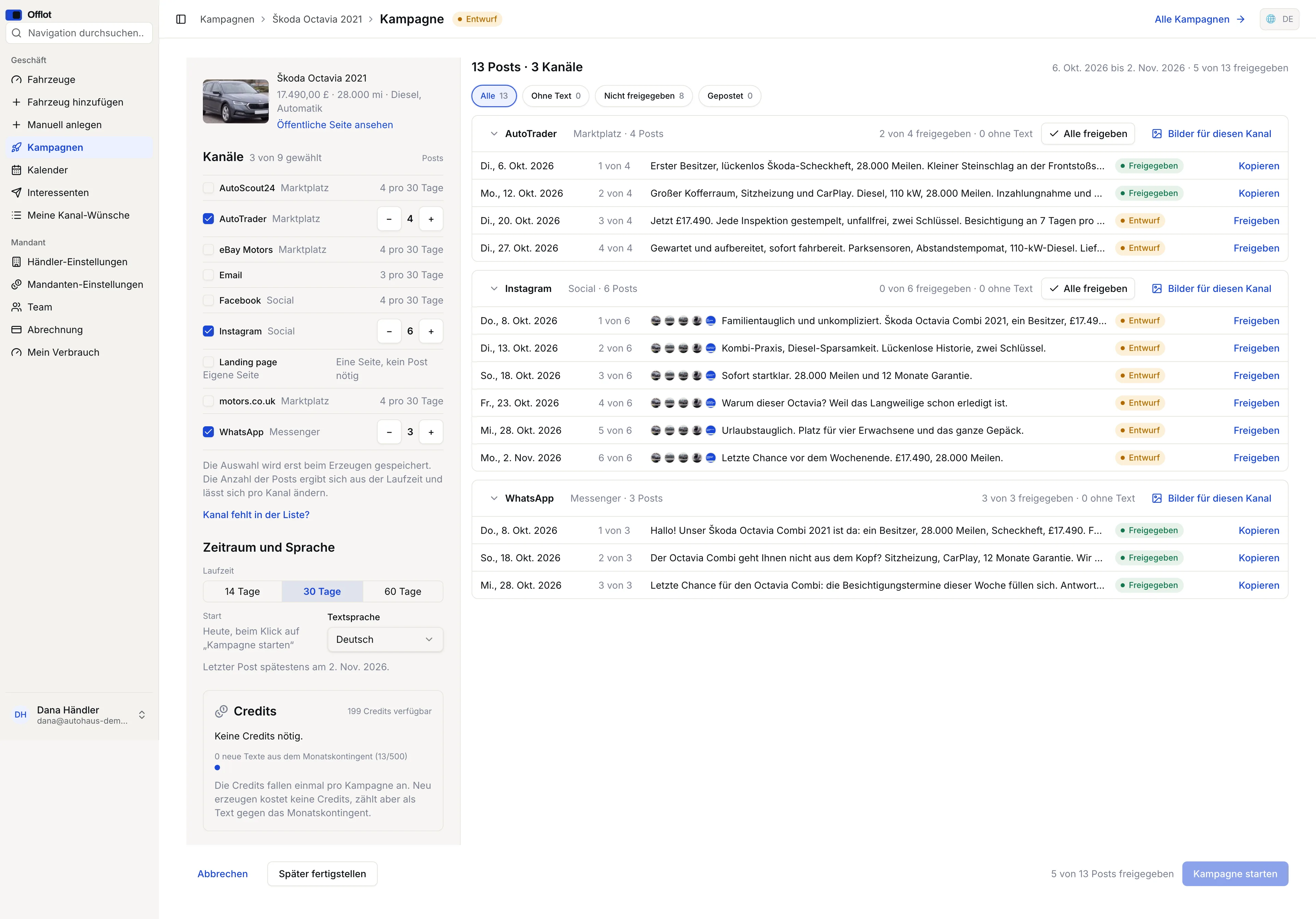
Task: Click the Kampagne starten button
Action: [x=1235, y=874]
